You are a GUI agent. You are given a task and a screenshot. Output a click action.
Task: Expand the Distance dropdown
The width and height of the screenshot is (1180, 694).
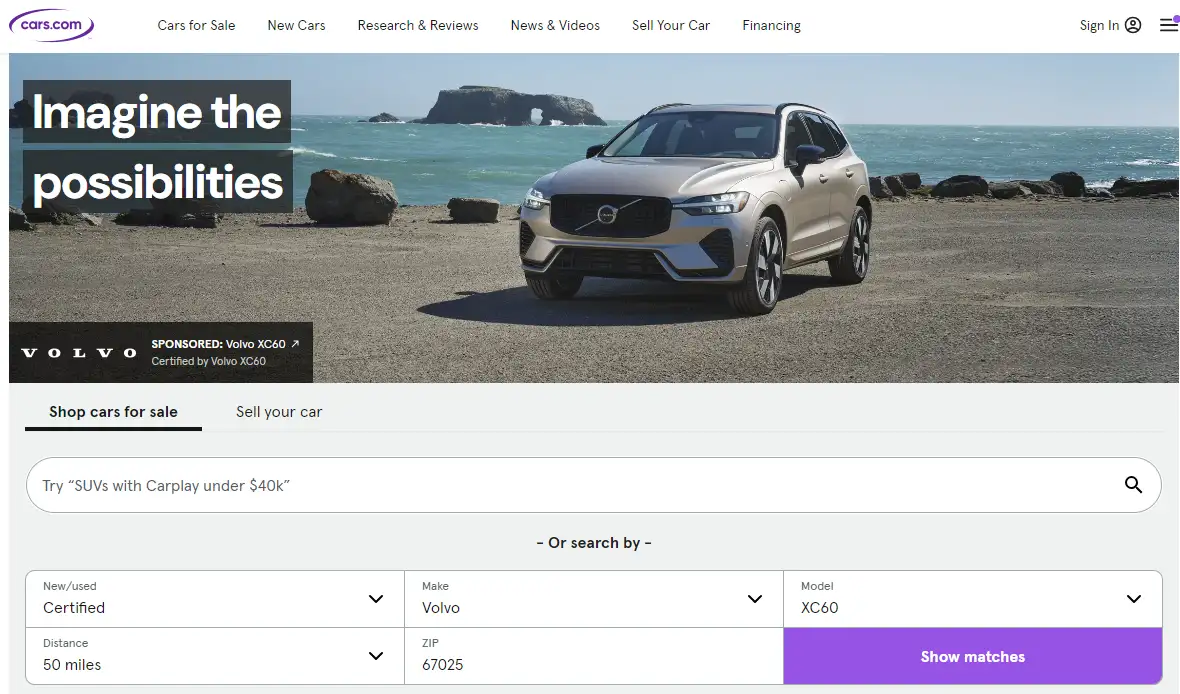[x=214, y=656]
